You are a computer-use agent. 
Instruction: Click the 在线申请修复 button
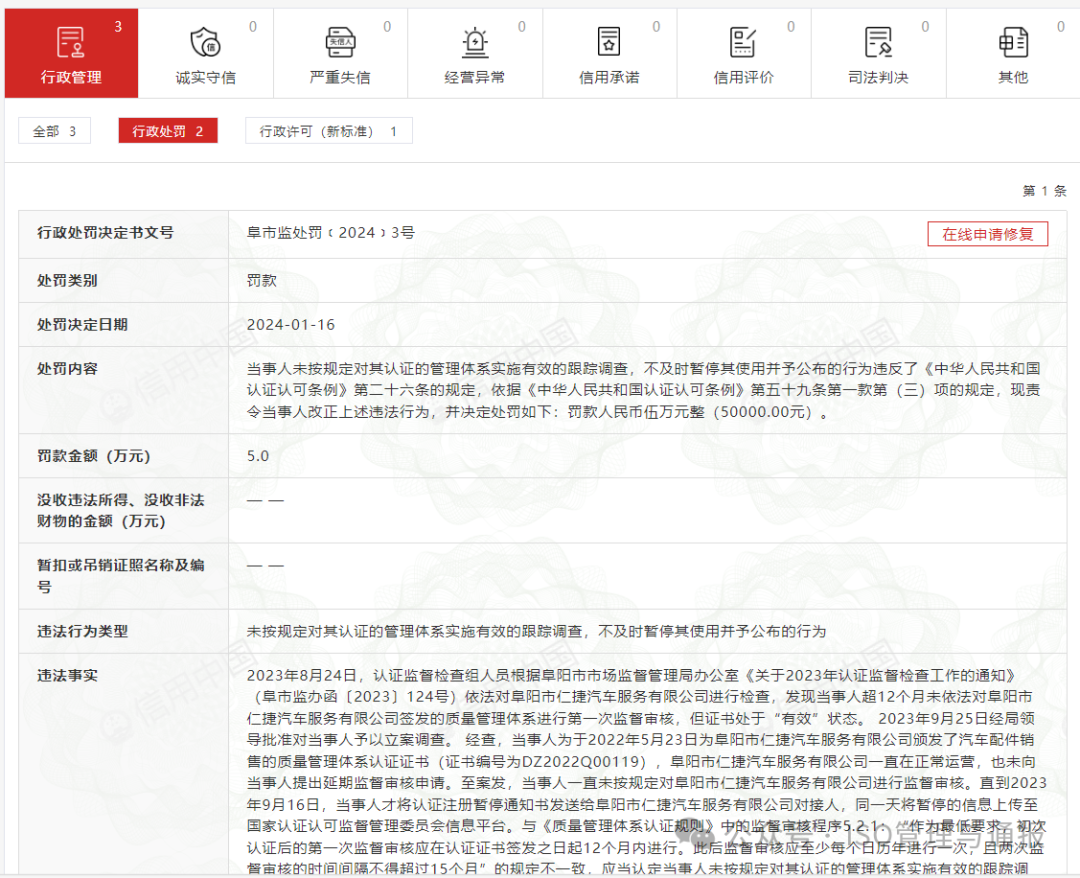(988, 234)
